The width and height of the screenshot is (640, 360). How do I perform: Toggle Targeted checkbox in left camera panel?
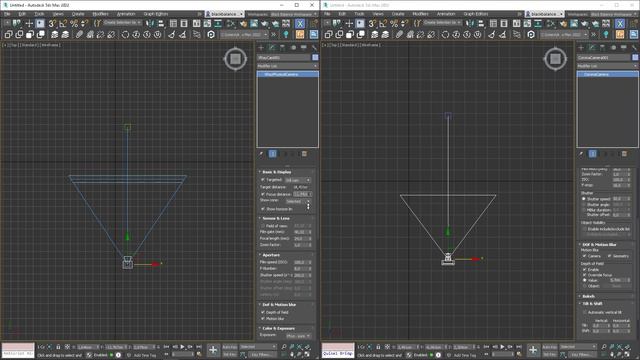(263, 180)
